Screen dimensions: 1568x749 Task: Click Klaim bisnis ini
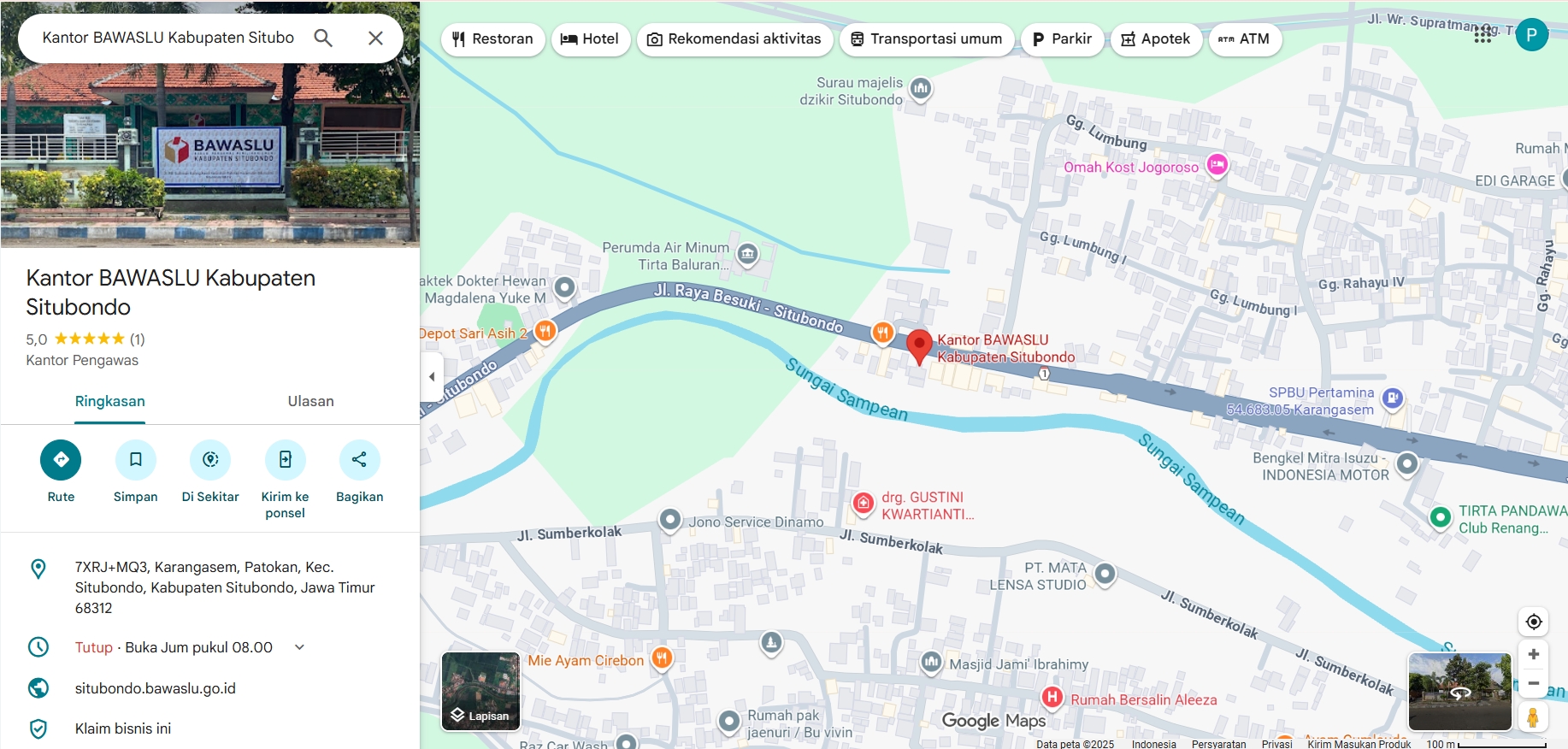tap(123, 728)
